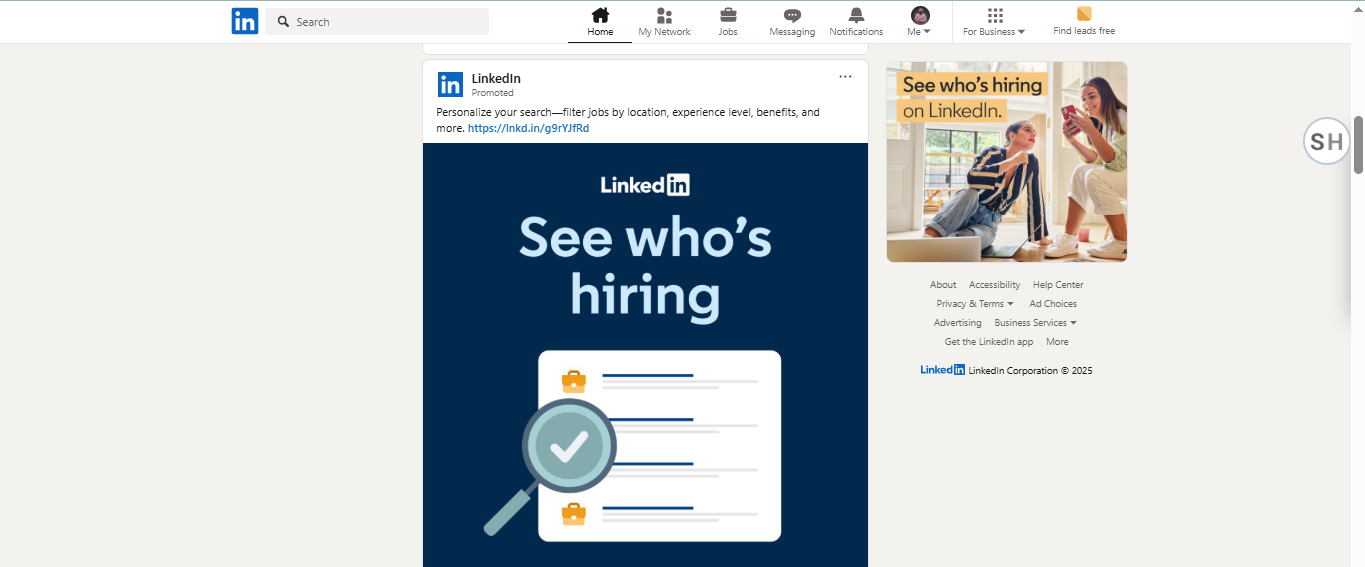Open the Accessibility footer link
The height and width of the screenshot is (567, 1365).
994,285
